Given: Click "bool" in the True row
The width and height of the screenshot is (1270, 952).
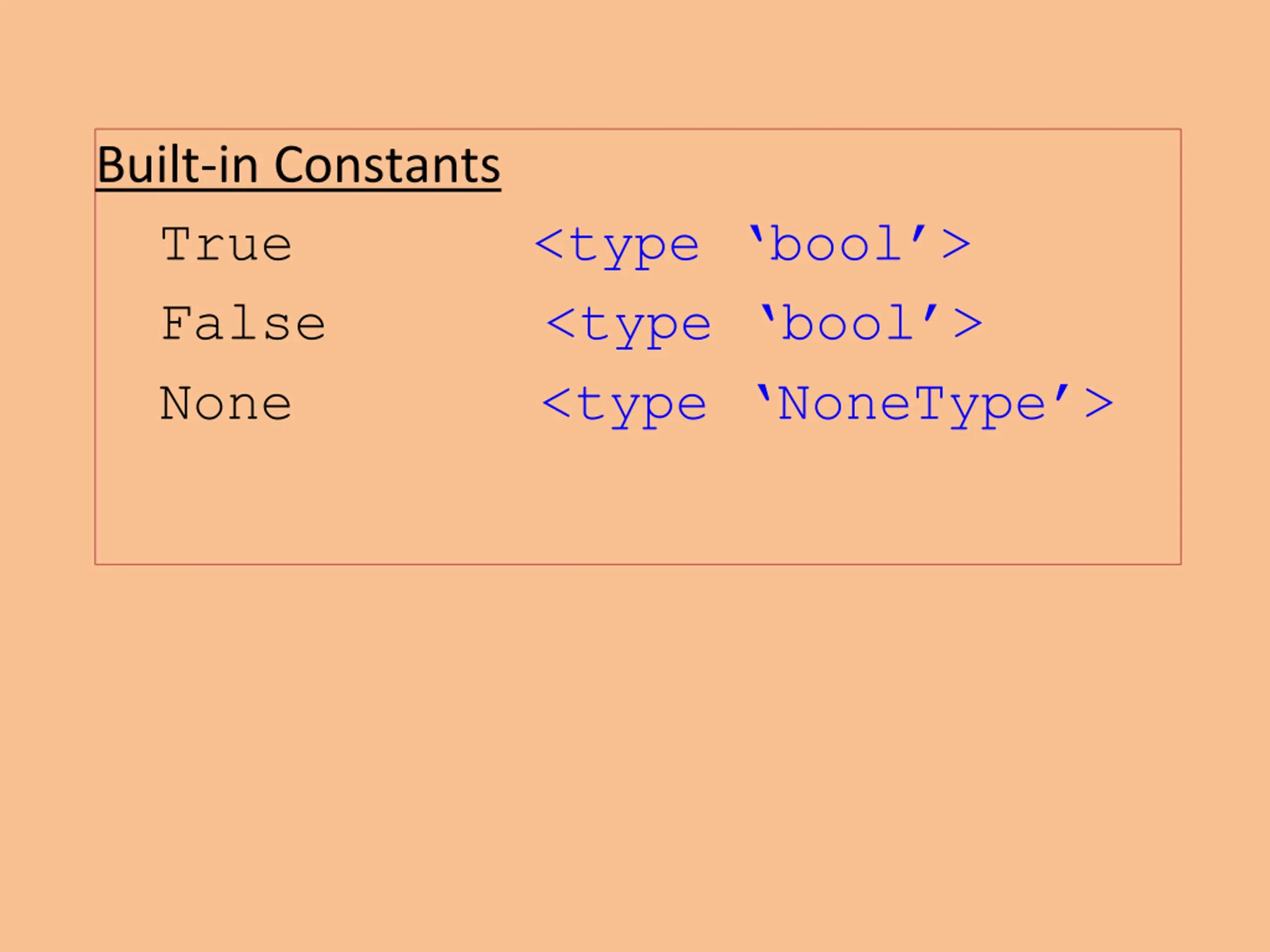Looking at the screenshot, I should [x=835, y=243].
